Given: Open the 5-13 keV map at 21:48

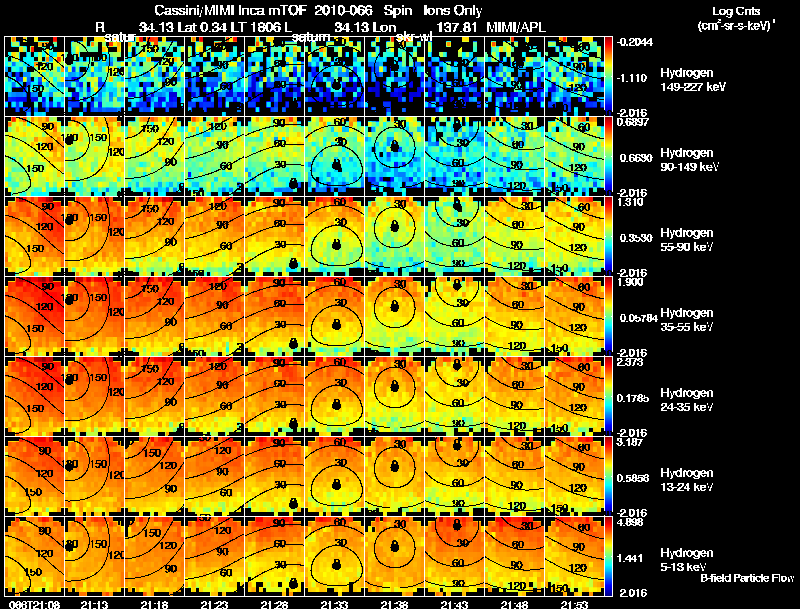Looking at the screenshot, I should click(515, 556).
